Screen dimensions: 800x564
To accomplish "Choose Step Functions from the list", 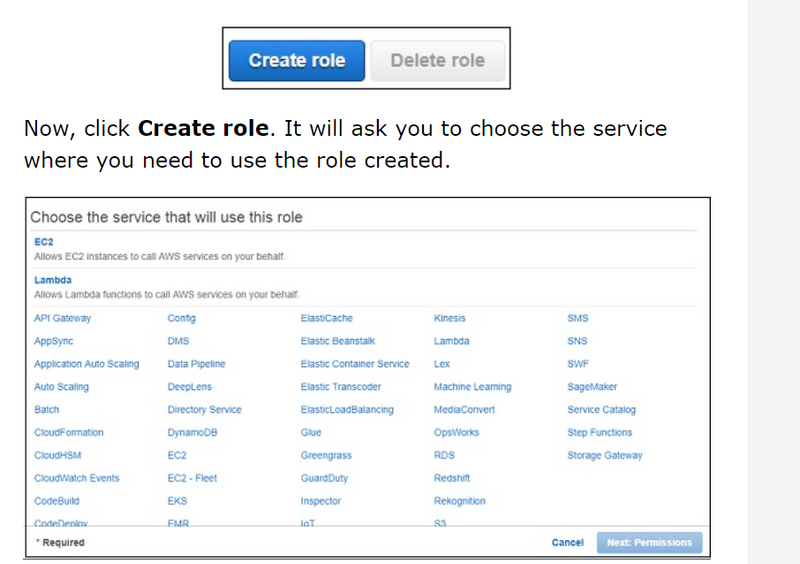I will pyautogui.click(x=599, y=433).
